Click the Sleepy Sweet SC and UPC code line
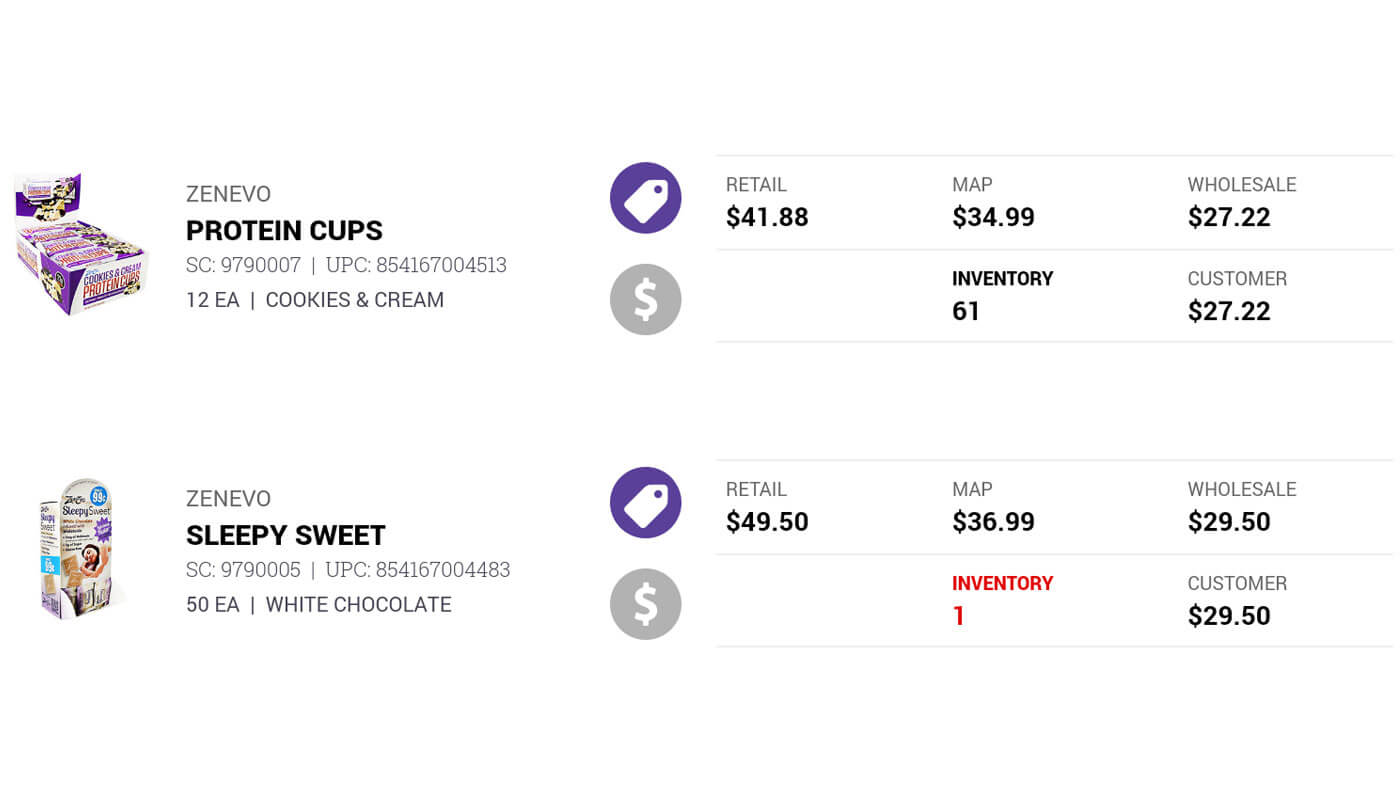 click(348, 570)
